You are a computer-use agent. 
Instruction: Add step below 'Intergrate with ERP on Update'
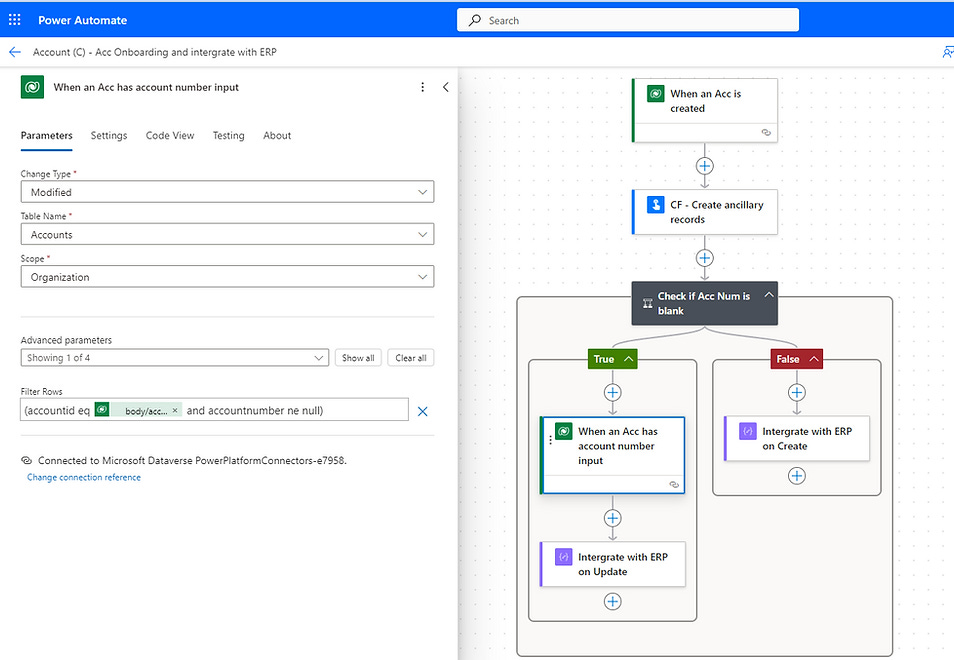[613, 602]
